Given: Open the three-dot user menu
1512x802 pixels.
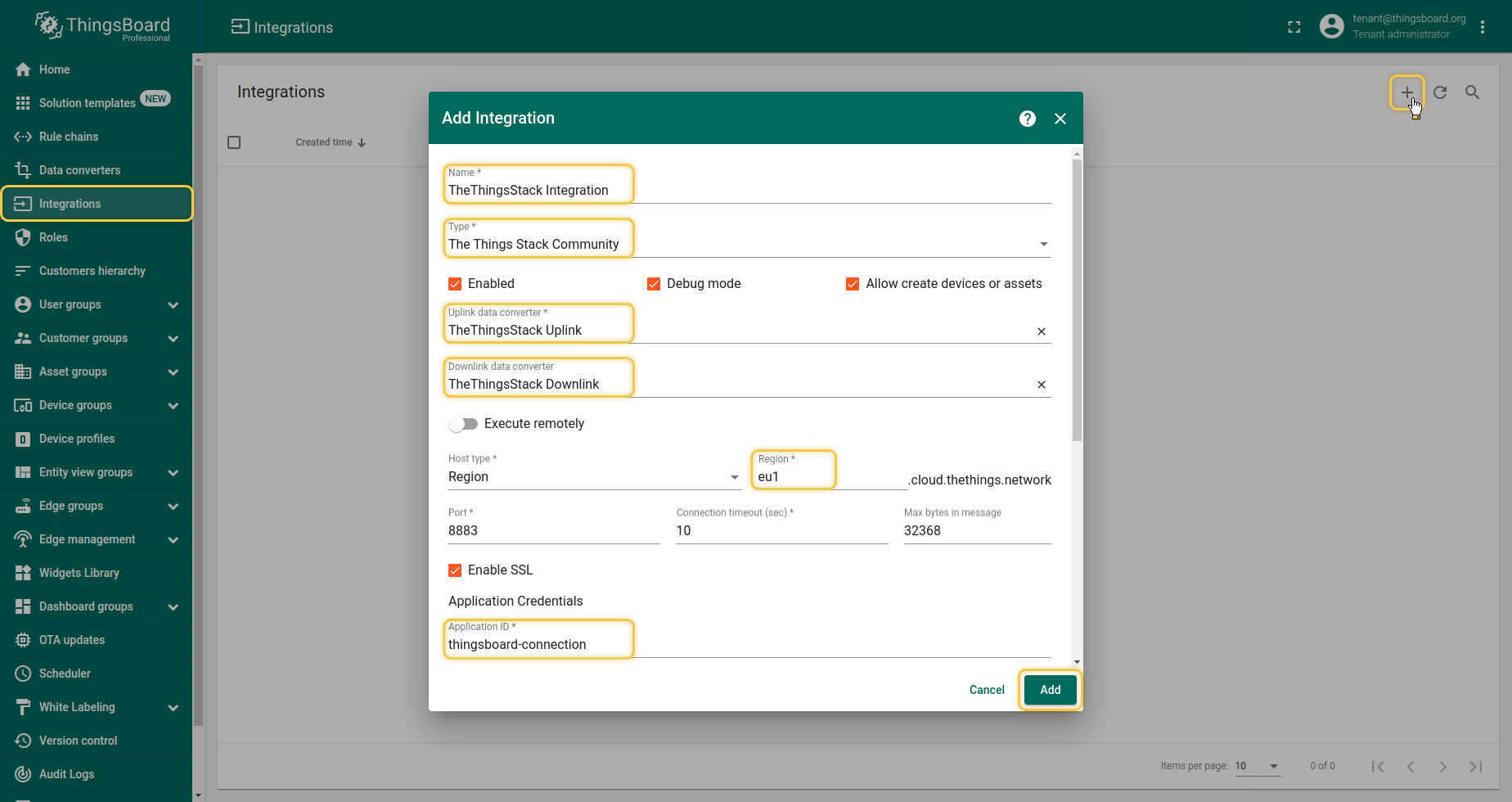Looking at the screenshot, I should point(1482,27).
